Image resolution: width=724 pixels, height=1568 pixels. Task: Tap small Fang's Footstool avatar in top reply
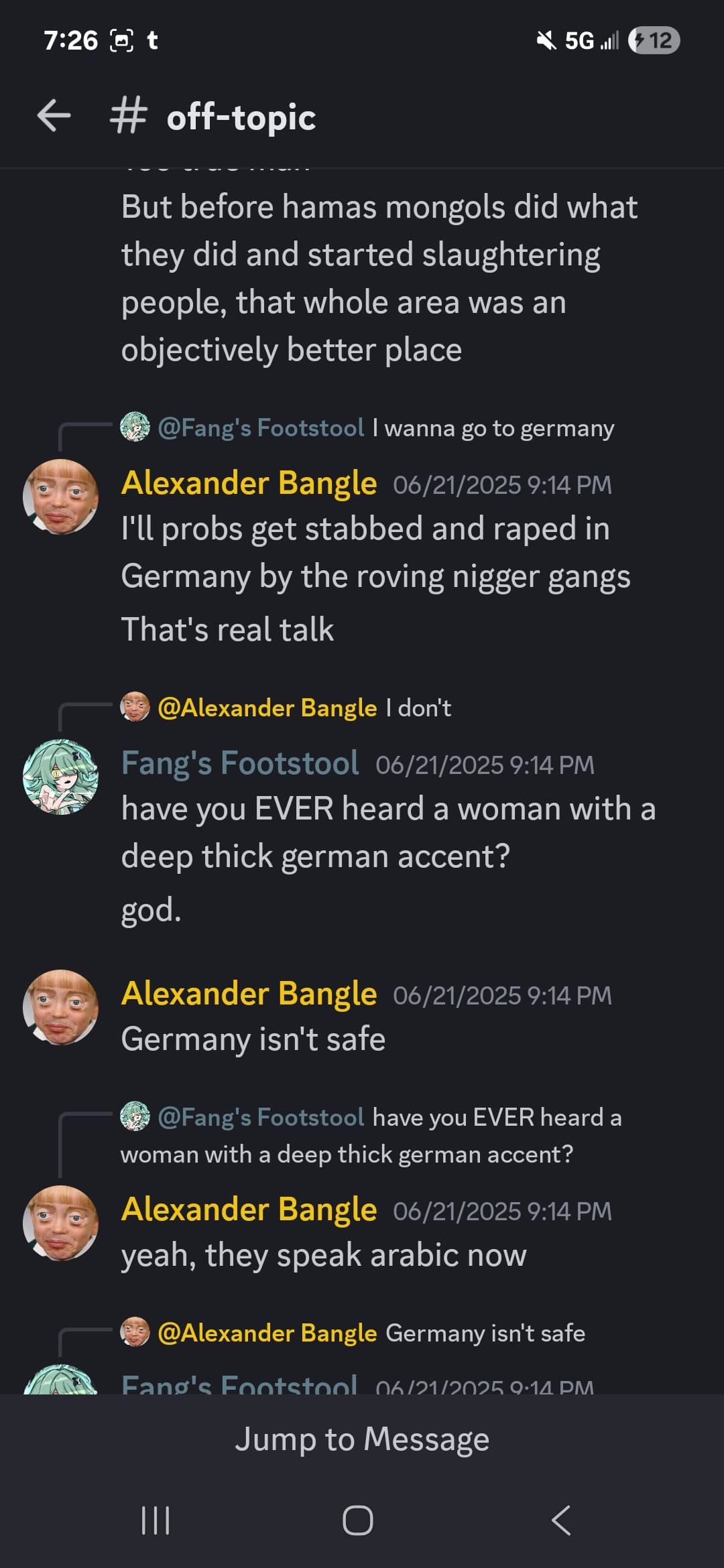[135, 427]
